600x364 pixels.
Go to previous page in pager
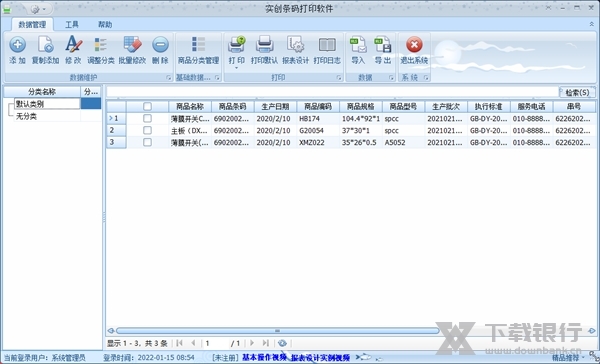tap(193, 343)
